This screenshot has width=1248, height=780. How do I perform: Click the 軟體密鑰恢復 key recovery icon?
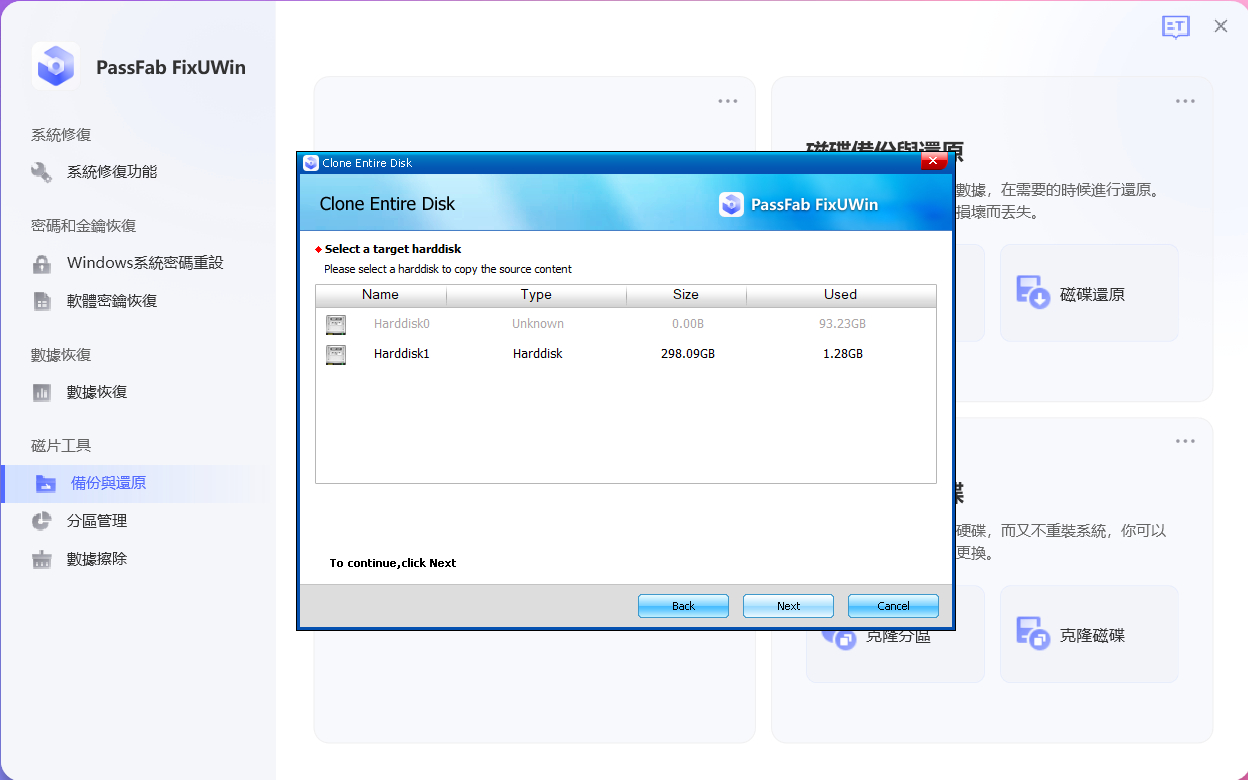[41, 300]
